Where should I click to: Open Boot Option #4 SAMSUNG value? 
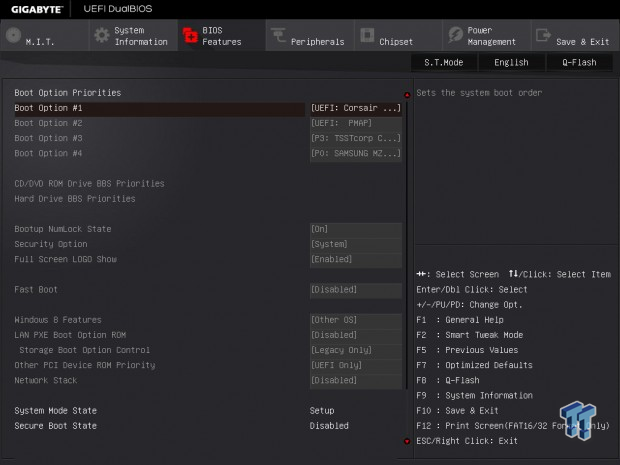[356, 153]
